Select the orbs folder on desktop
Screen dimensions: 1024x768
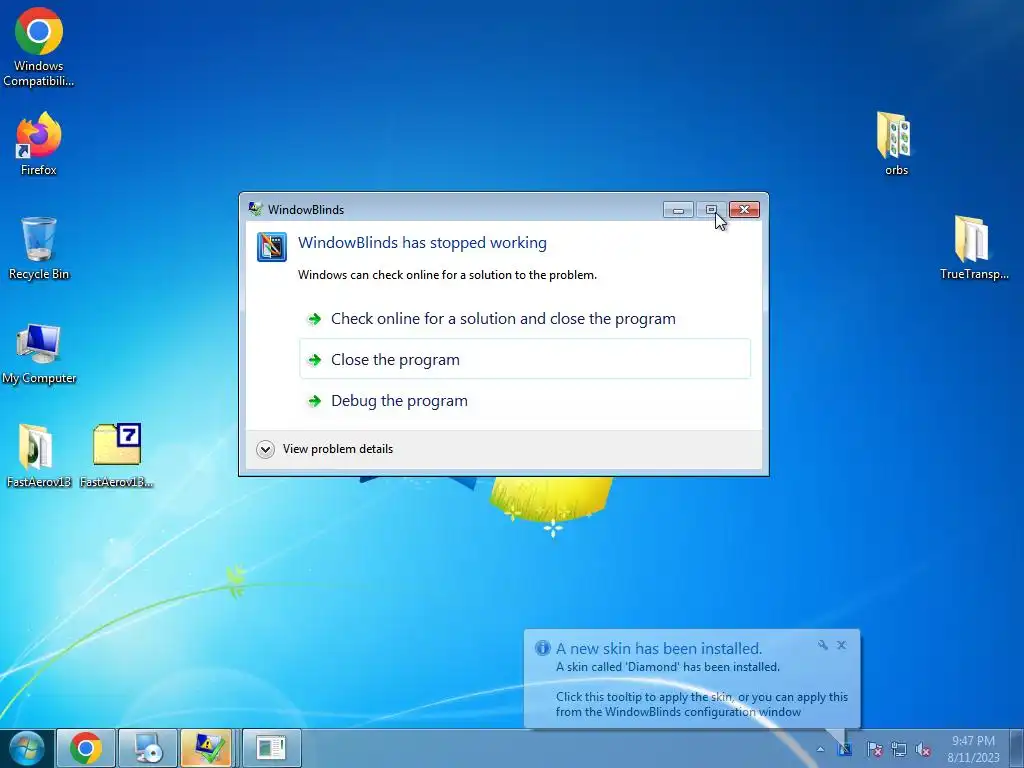pos(896,143)
